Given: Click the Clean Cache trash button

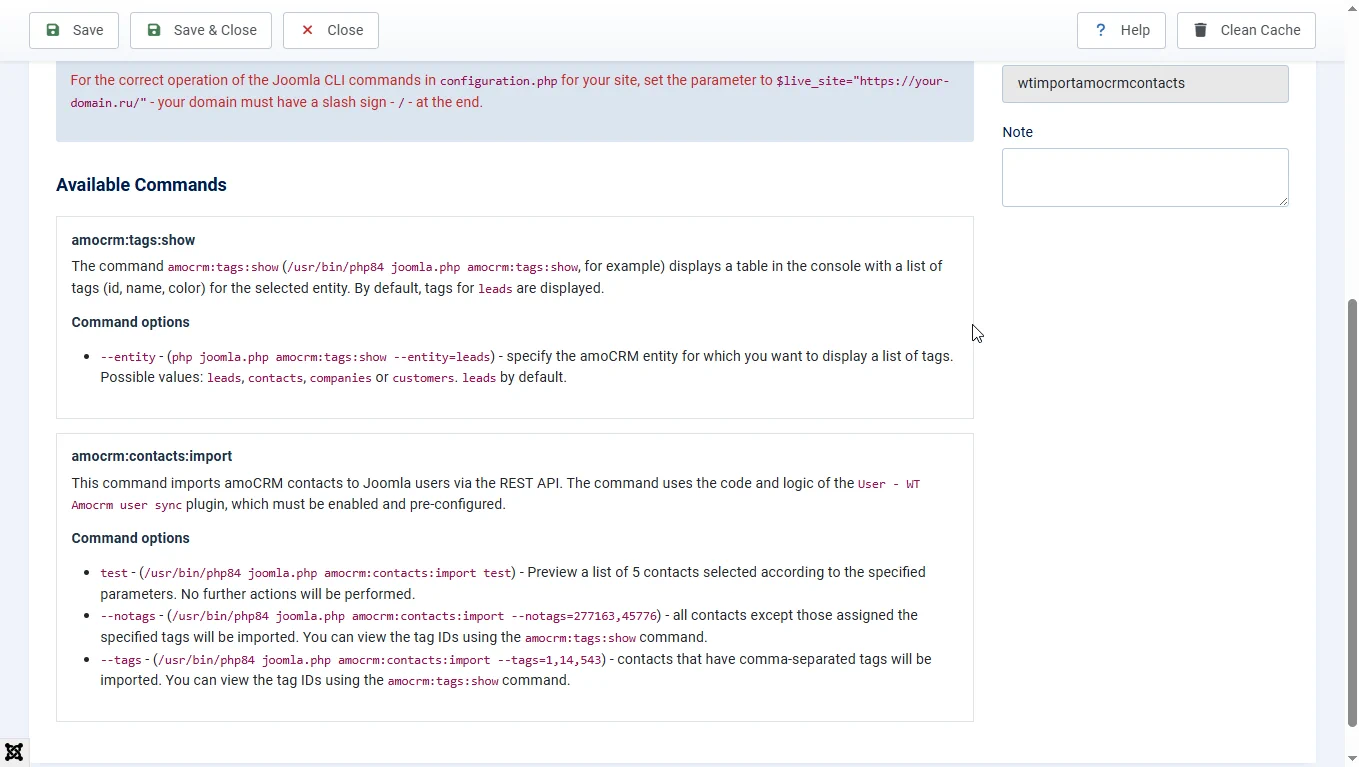Looking at the screenshot, I should 1246,30.
